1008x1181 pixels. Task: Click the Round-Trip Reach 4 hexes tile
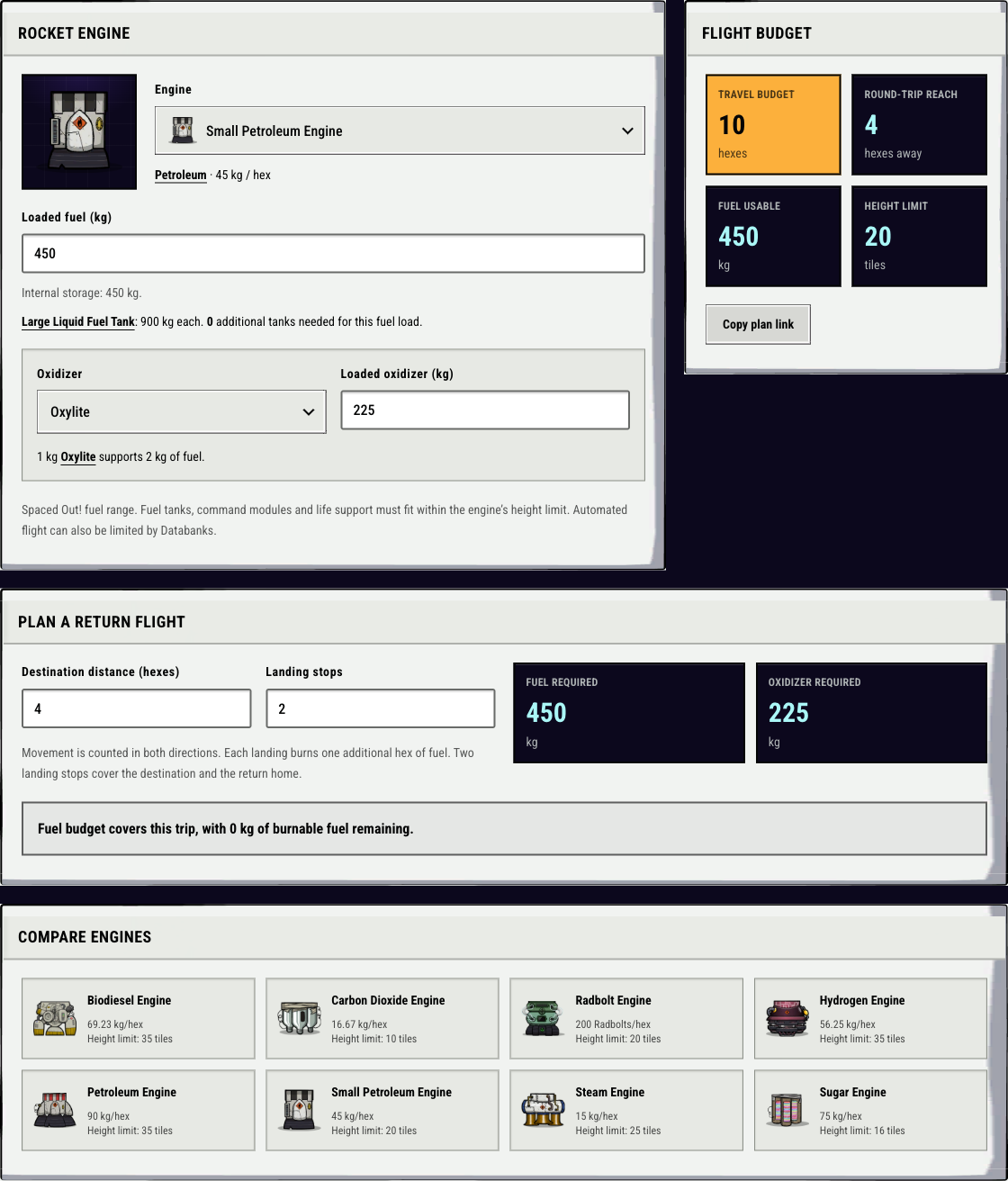(919, 124)
